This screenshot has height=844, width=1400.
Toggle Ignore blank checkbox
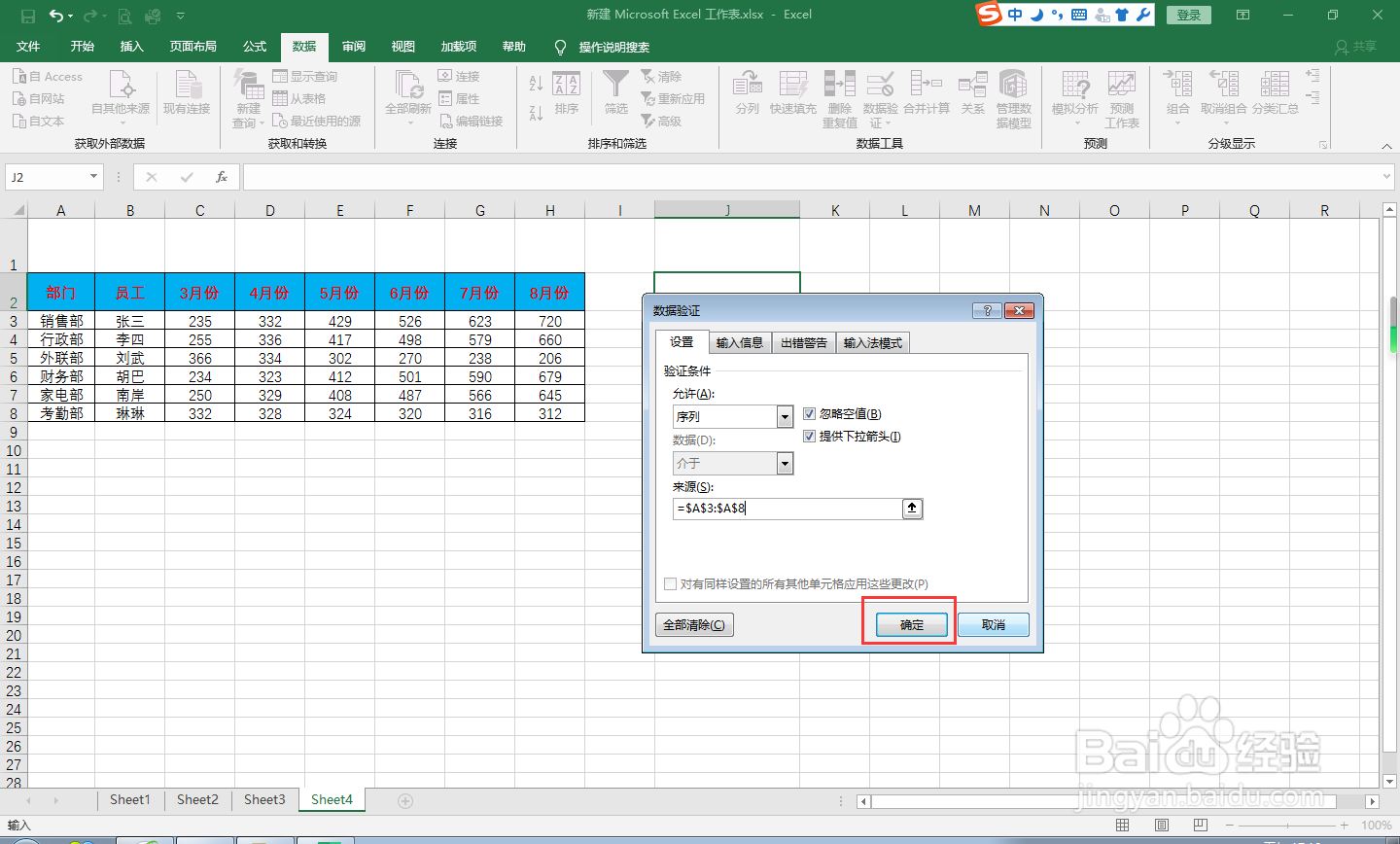pos(809,414)
